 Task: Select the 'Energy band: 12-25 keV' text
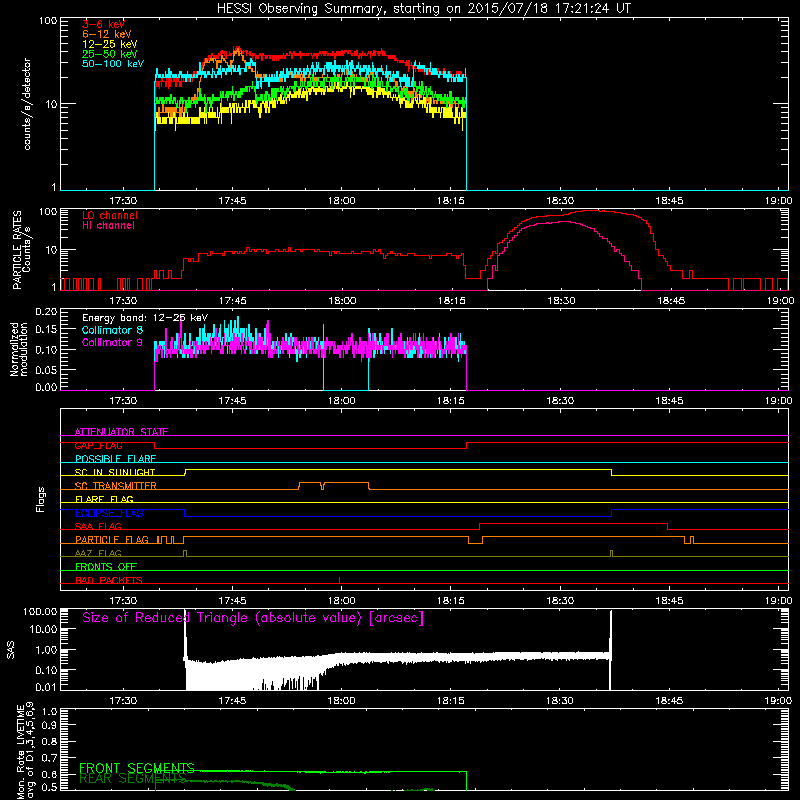click(x=145, y=318)
